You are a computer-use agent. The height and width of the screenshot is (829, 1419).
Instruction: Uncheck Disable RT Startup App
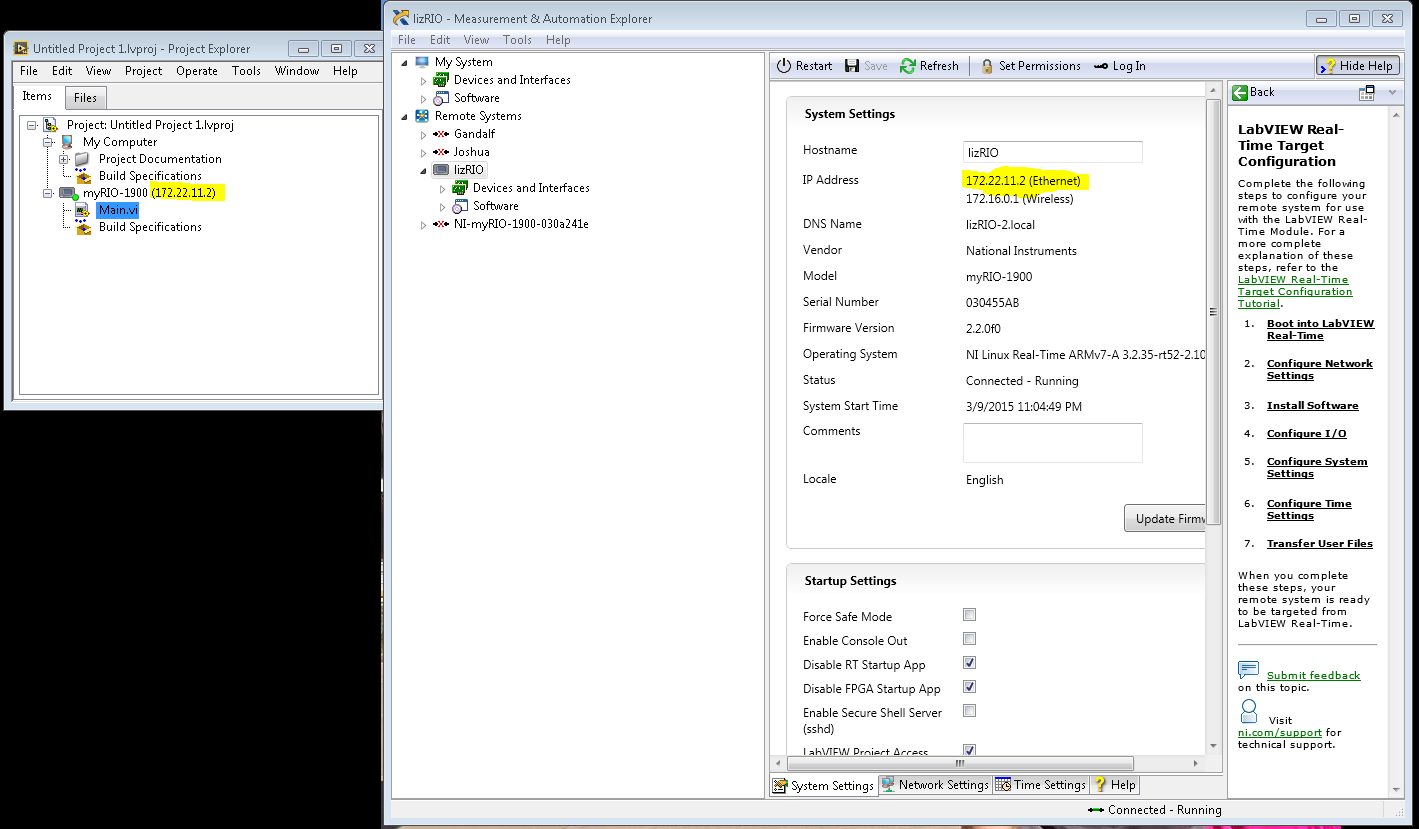coord(969,663)
